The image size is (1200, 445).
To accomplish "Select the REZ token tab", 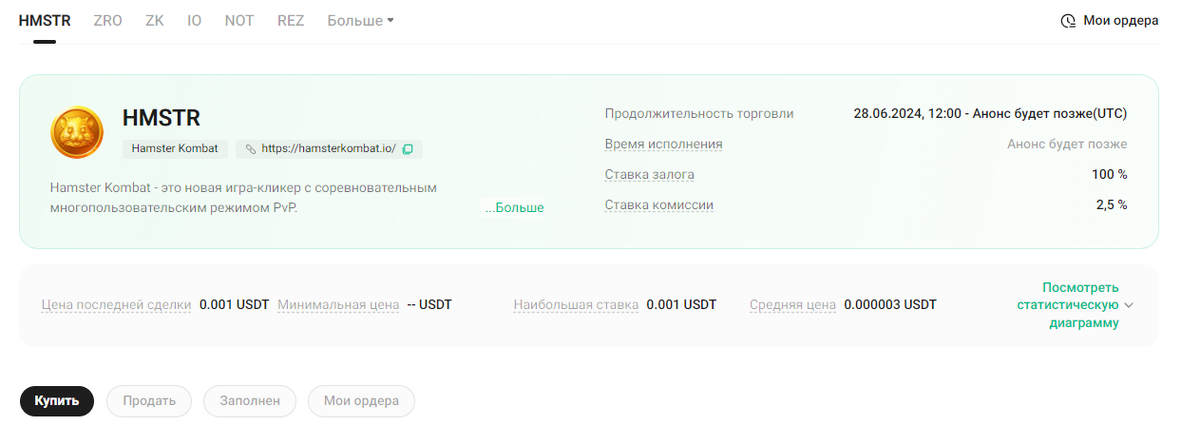I will click(x=291, y=20).
